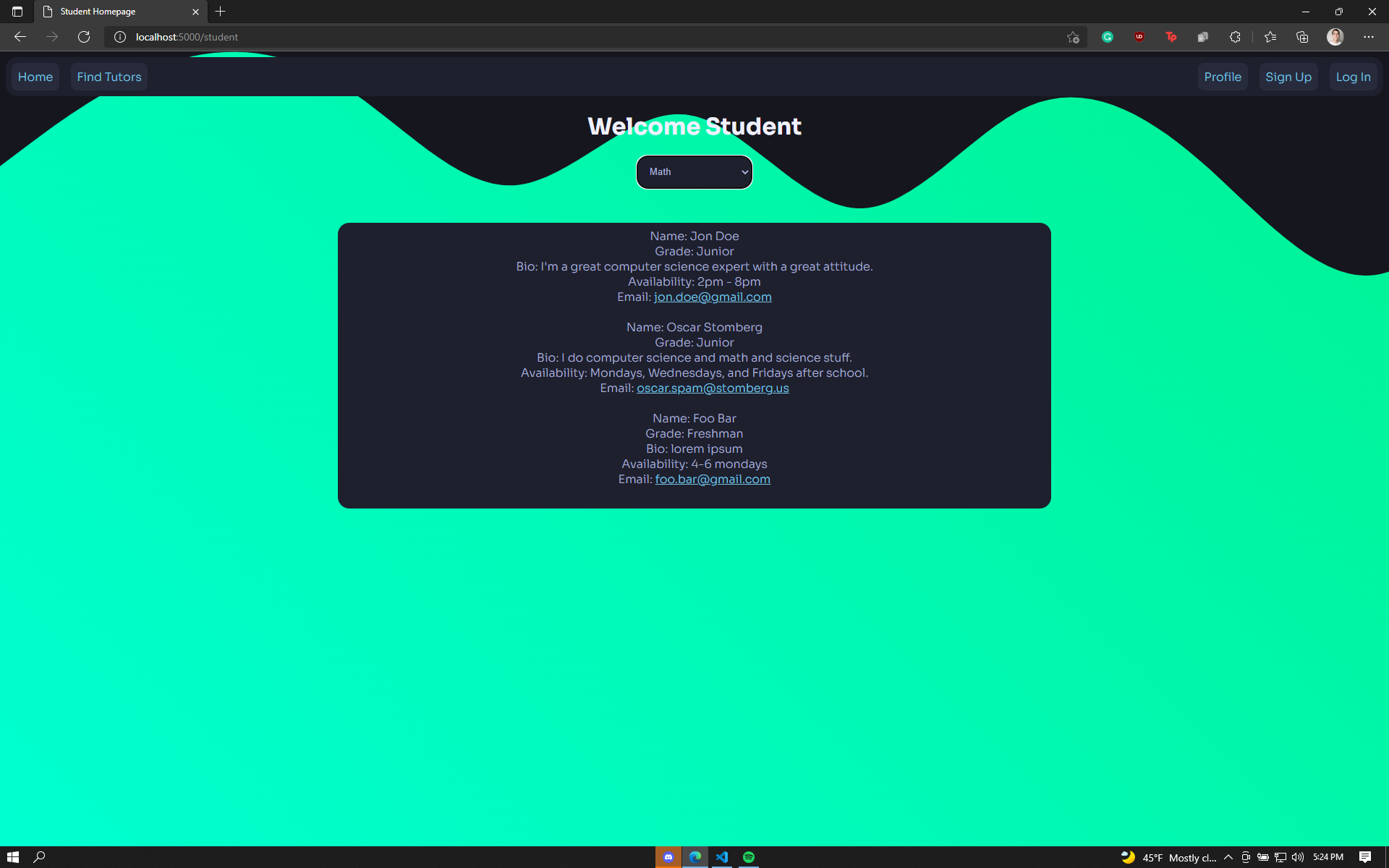Open the Profile page link
This screenshot has width=1389, height=868.
pyautogui.click(x=1223, y=77)
